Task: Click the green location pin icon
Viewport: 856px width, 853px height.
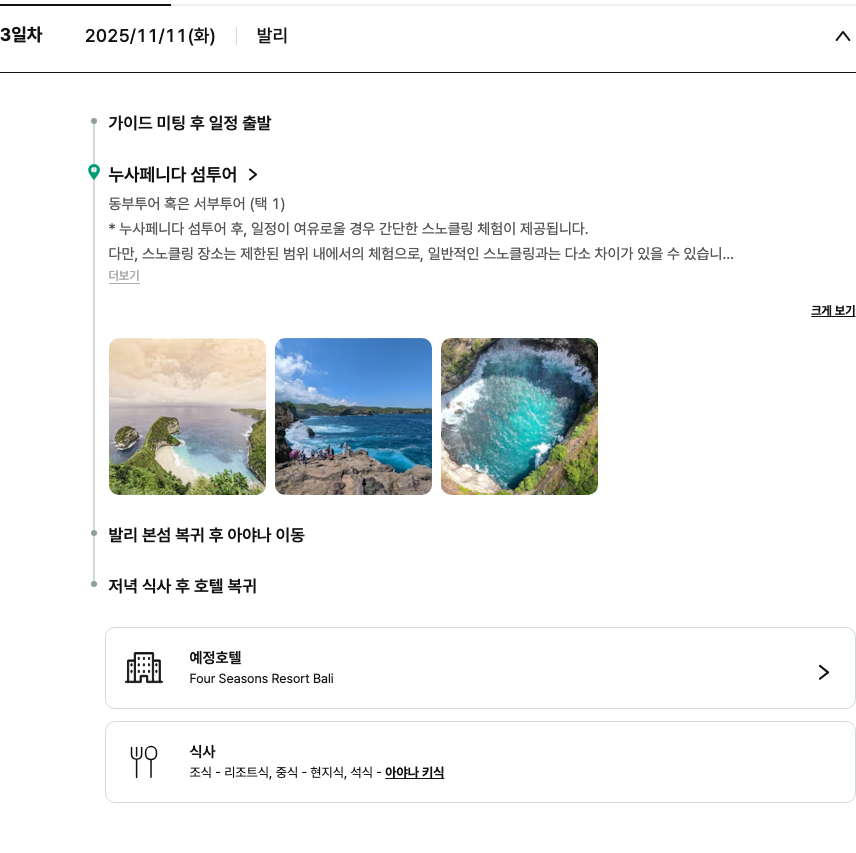Action: [94, 173]
